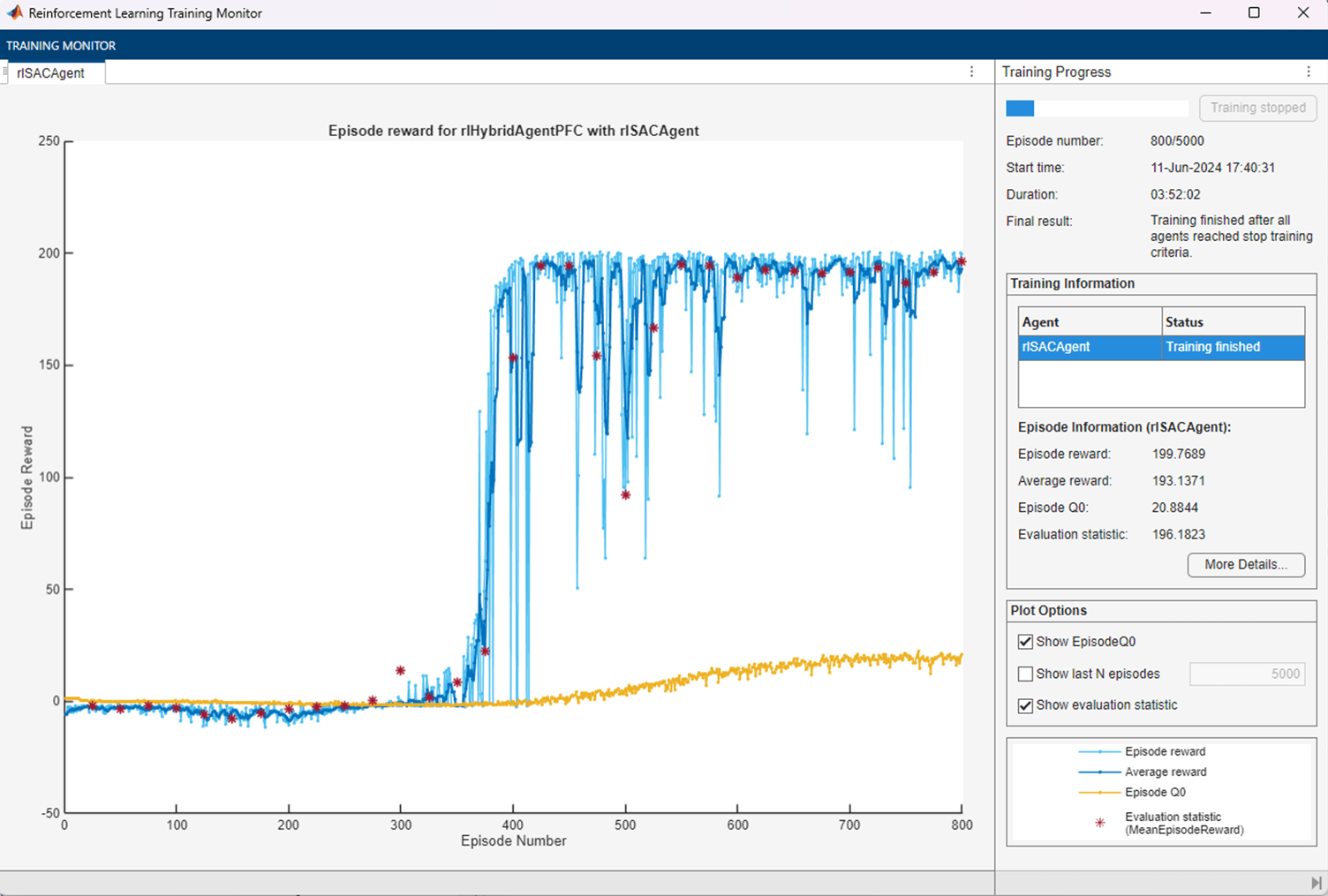1328x896 pixels.
Task: Click the grip handle left of rlSACAgent tab
Action: [x=4, y=72]
